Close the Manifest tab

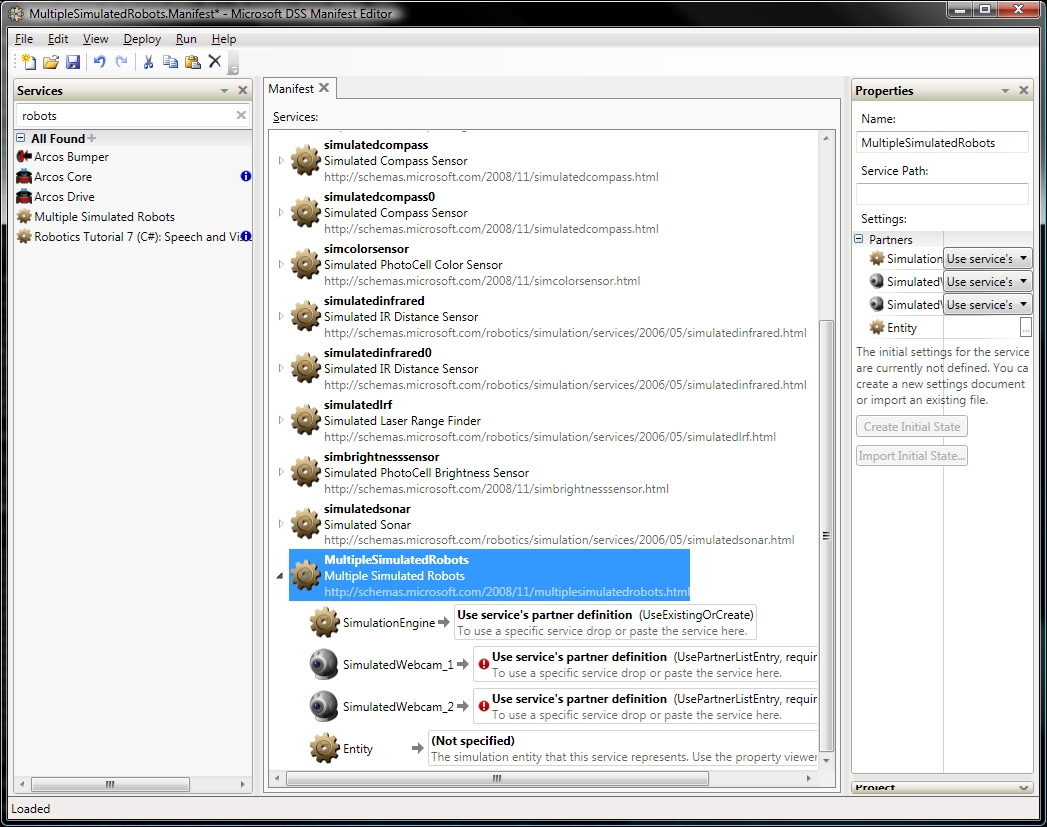pos(324,87)
